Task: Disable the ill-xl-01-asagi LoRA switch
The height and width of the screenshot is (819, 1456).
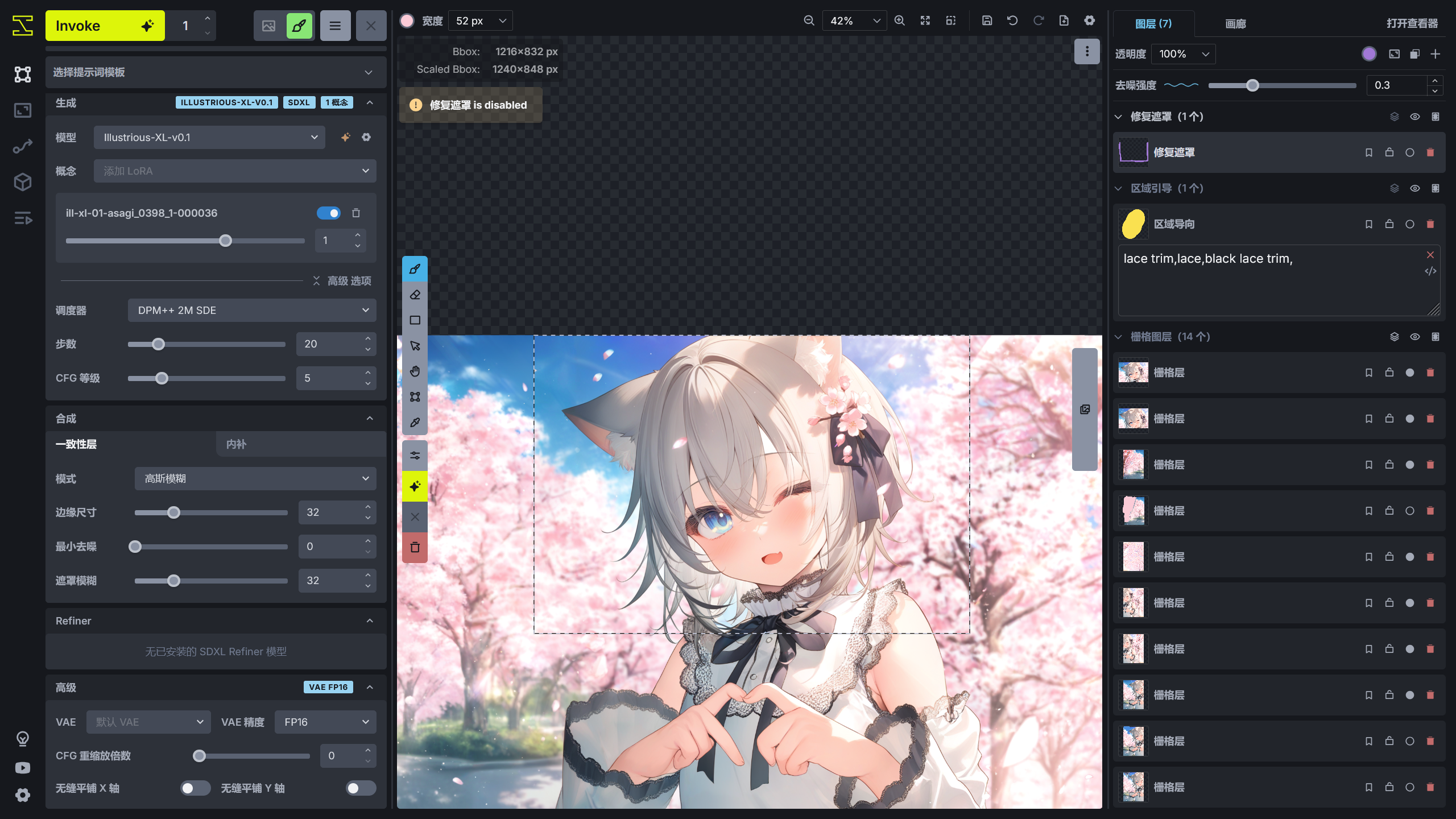Action: coord(328,213)
